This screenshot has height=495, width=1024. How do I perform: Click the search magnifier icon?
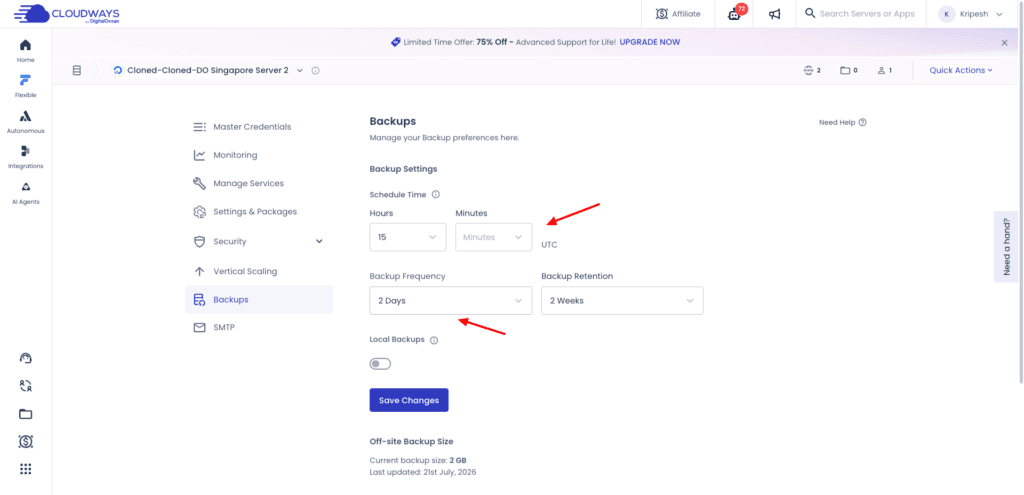tap(810, 13)
